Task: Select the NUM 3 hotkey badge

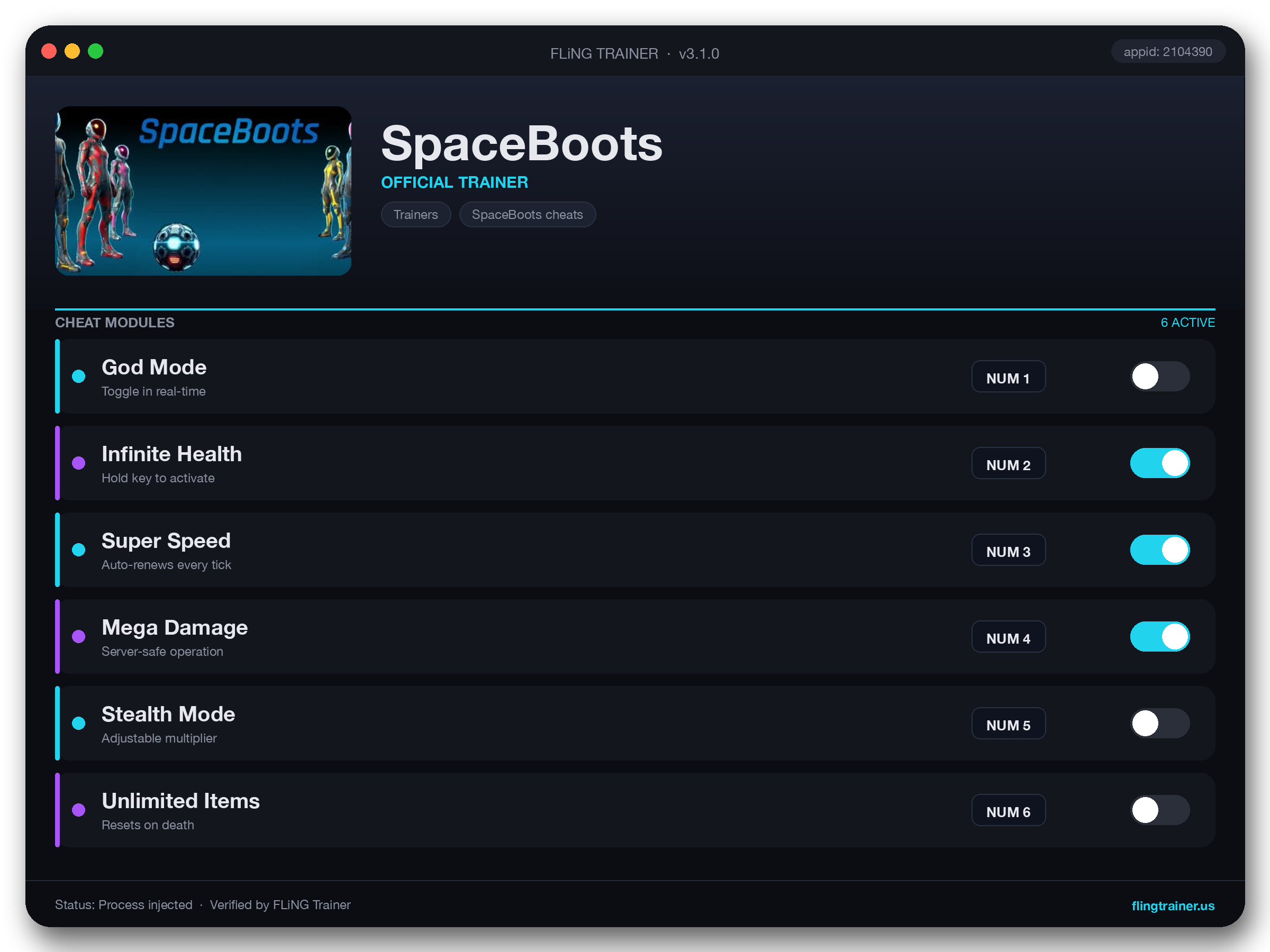Action: [1008, 551]
